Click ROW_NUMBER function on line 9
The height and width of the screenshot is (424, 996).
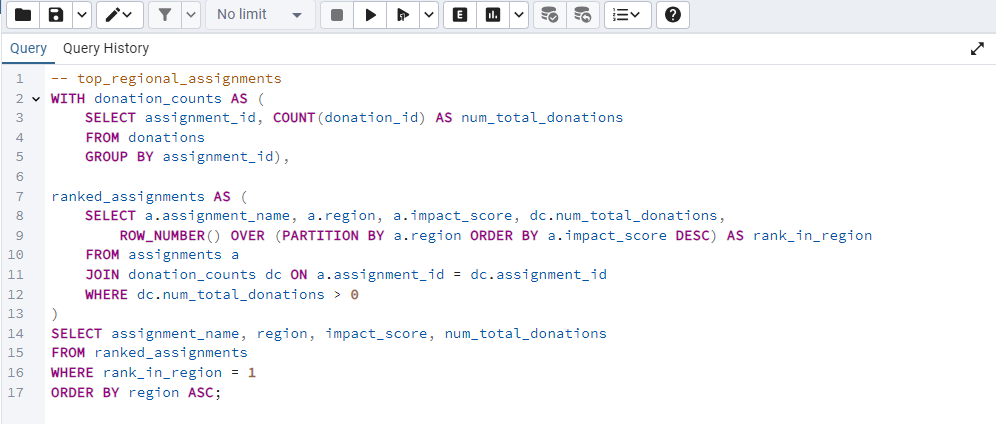[162, 235]
